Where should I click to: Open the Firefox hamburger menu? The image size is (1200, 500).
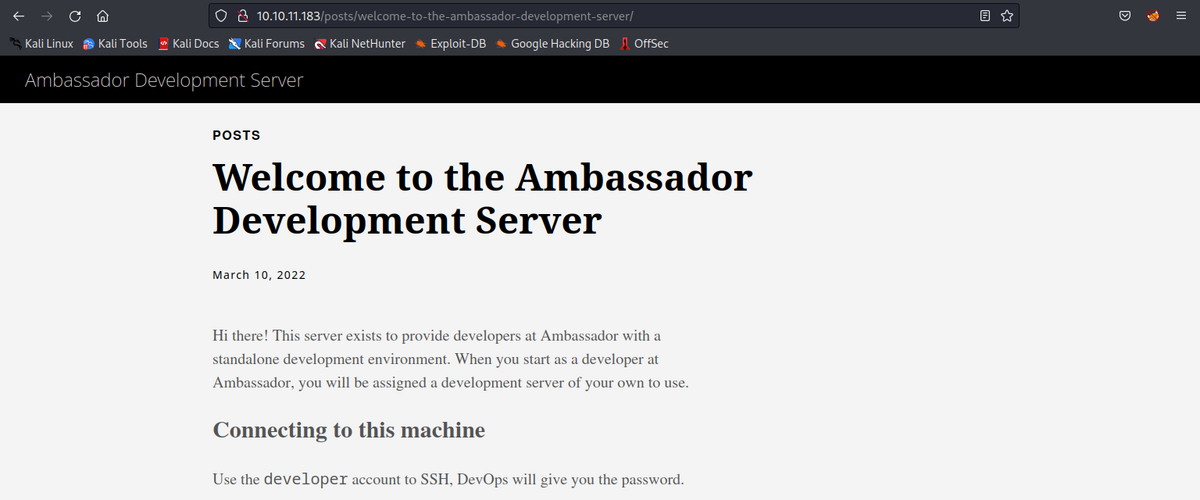click(1181, 16)
